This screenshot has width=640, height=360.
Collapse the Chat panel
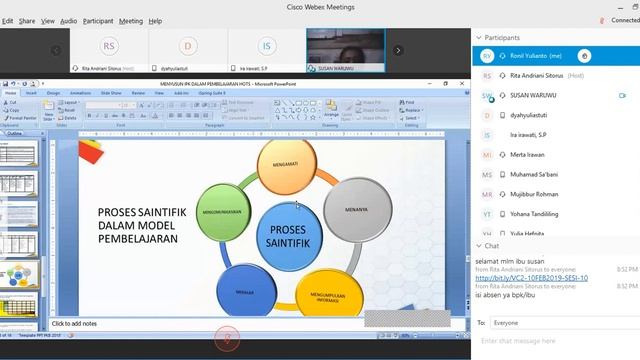point(479,246)
